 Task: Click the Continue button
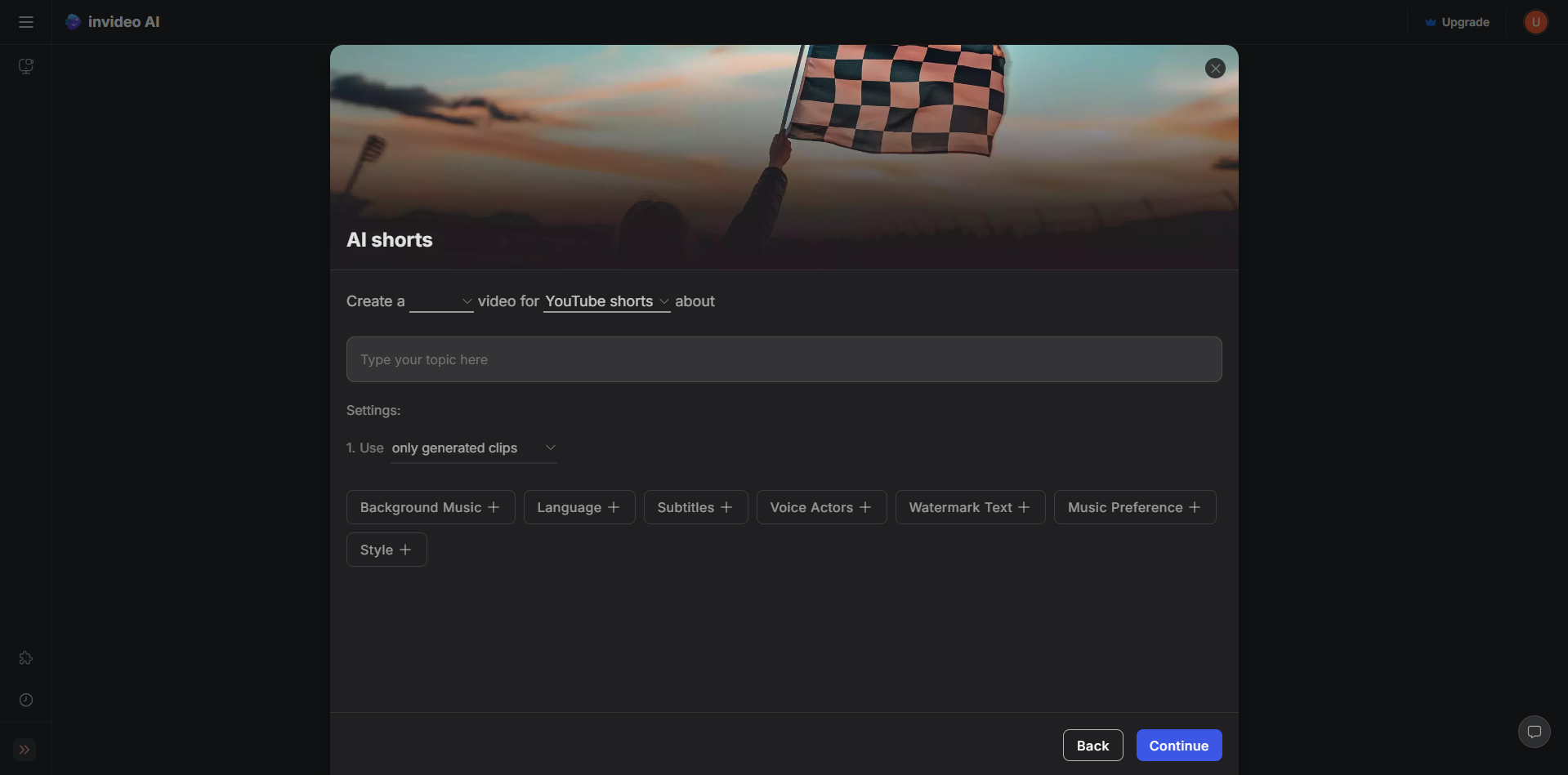pos(1178,745)
